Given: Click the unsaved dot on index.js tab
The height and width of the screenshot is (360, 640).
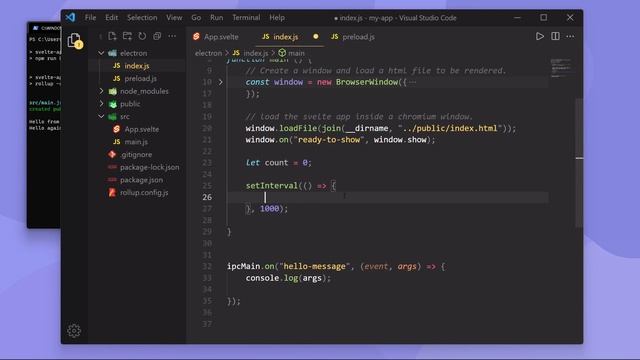Looking at the screenshot, I should pos(316,36).
